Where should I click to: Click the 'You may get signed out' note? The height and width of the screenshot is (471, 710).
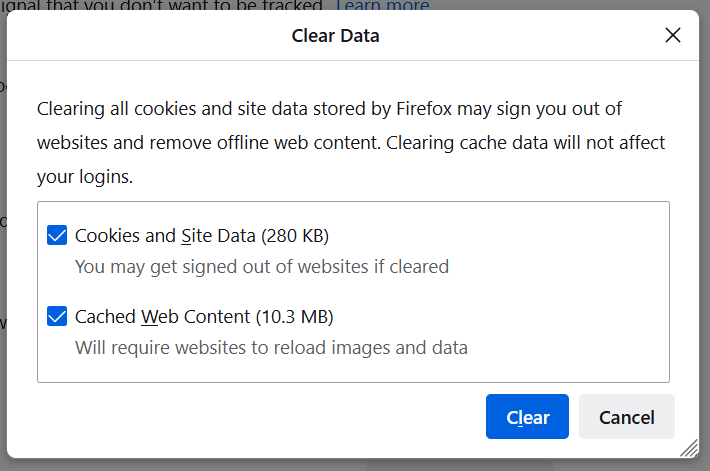pos(262,267)
